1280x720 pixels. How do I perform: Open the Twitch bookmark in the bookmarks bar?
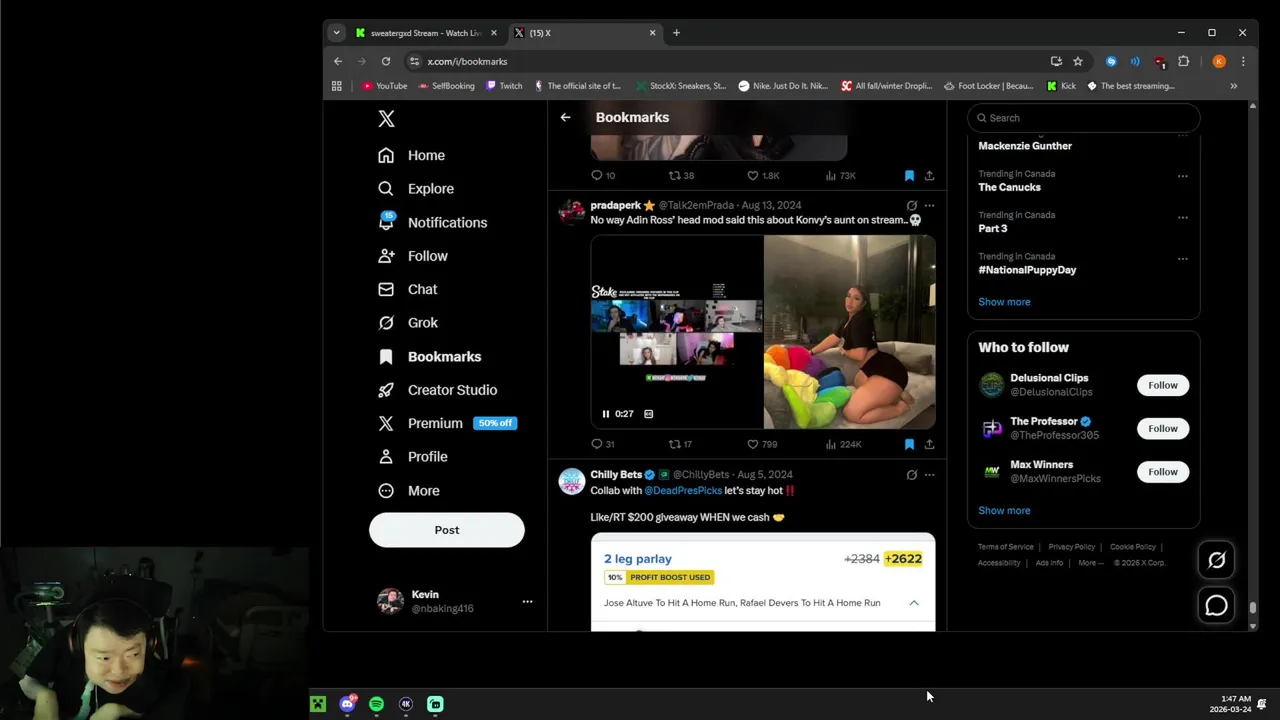click(x=504, y=86)
